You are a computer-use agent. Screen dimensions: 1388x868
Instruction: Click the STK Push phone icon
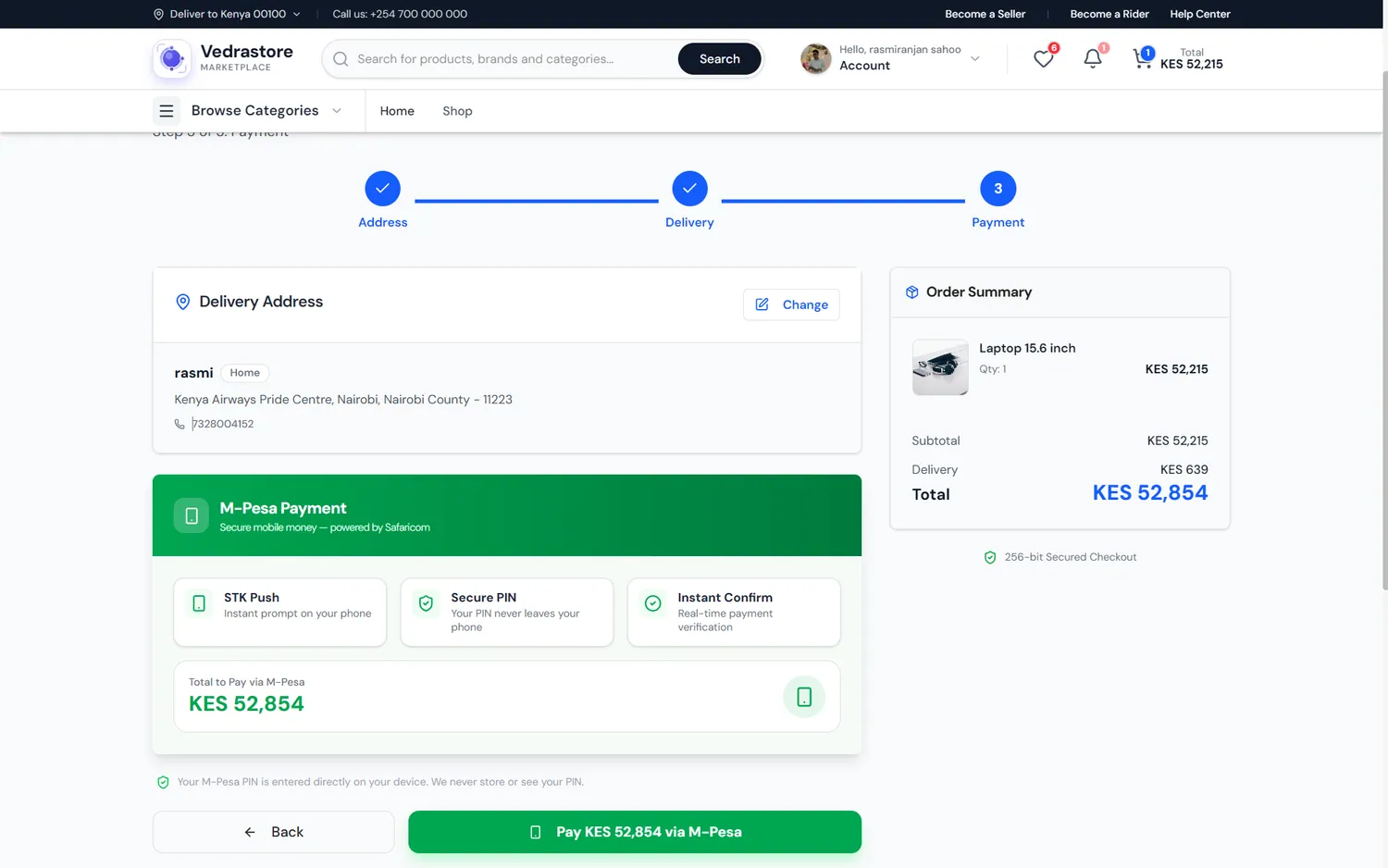(x=199, y=603)
